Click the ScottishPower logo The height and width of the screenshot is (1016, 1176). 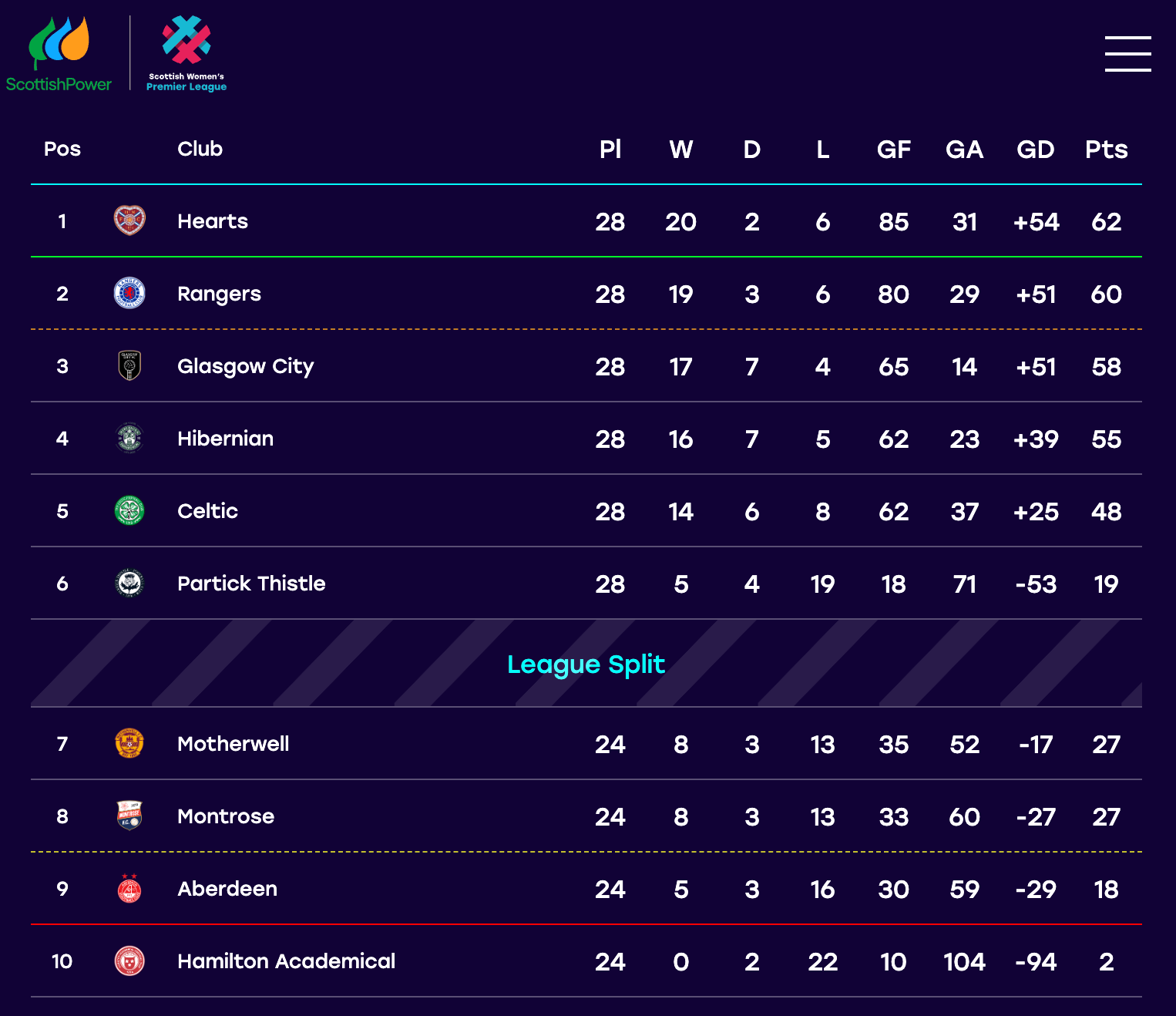(59, 54)
